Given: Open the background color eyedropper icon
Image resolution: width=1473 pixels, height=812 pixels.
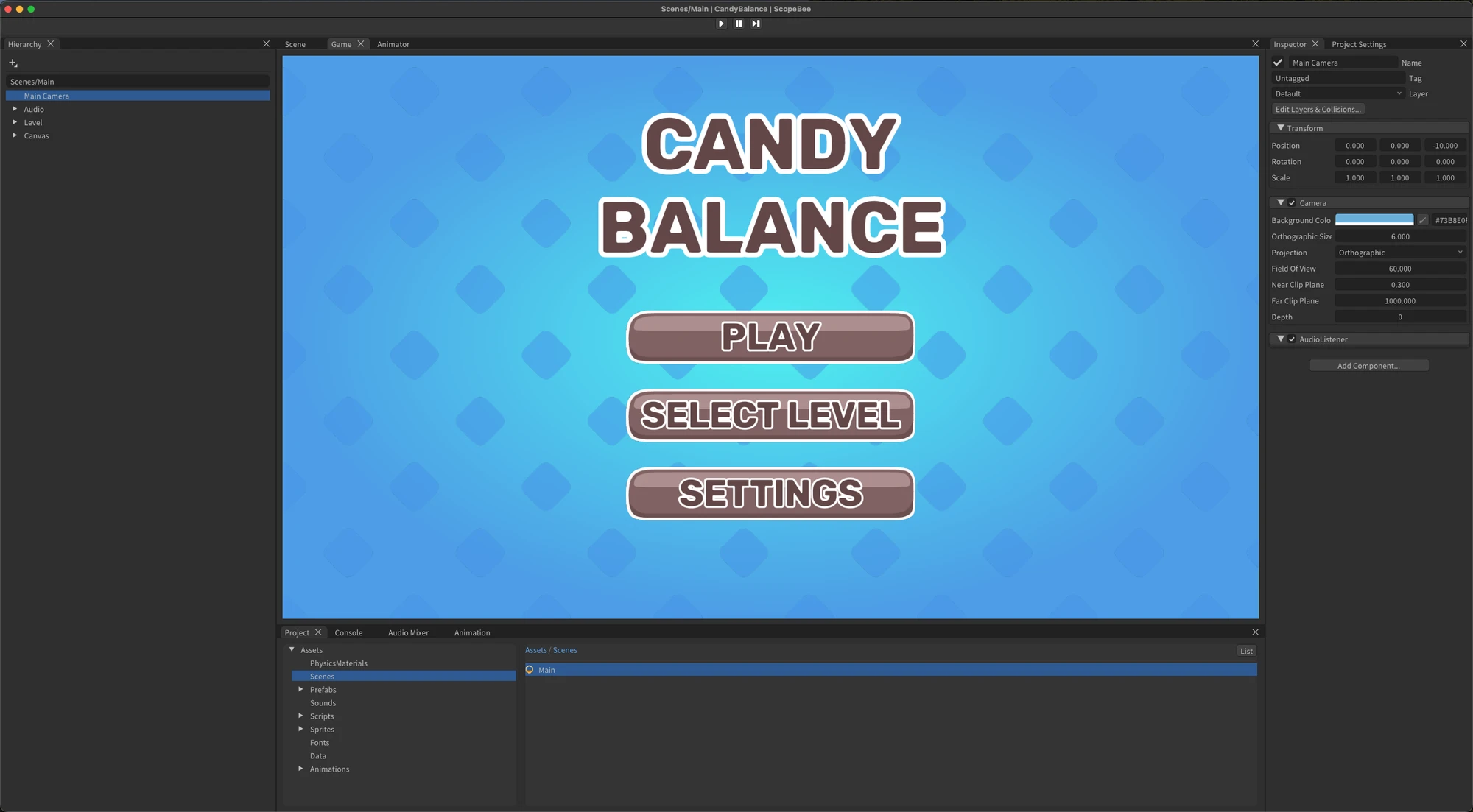Looking at the screenshot, I should coord(1423,220).
